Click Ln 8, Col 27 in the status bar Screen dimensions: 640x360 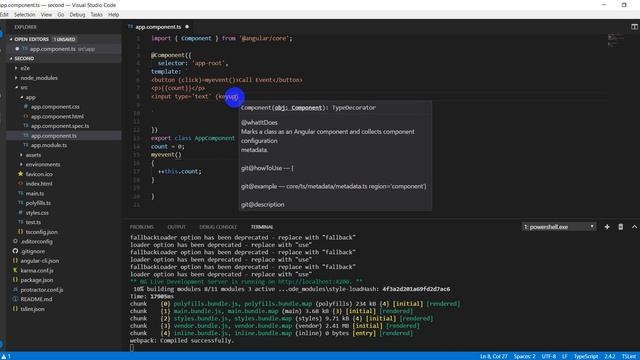pyautogui.click(x=493, y=356)
